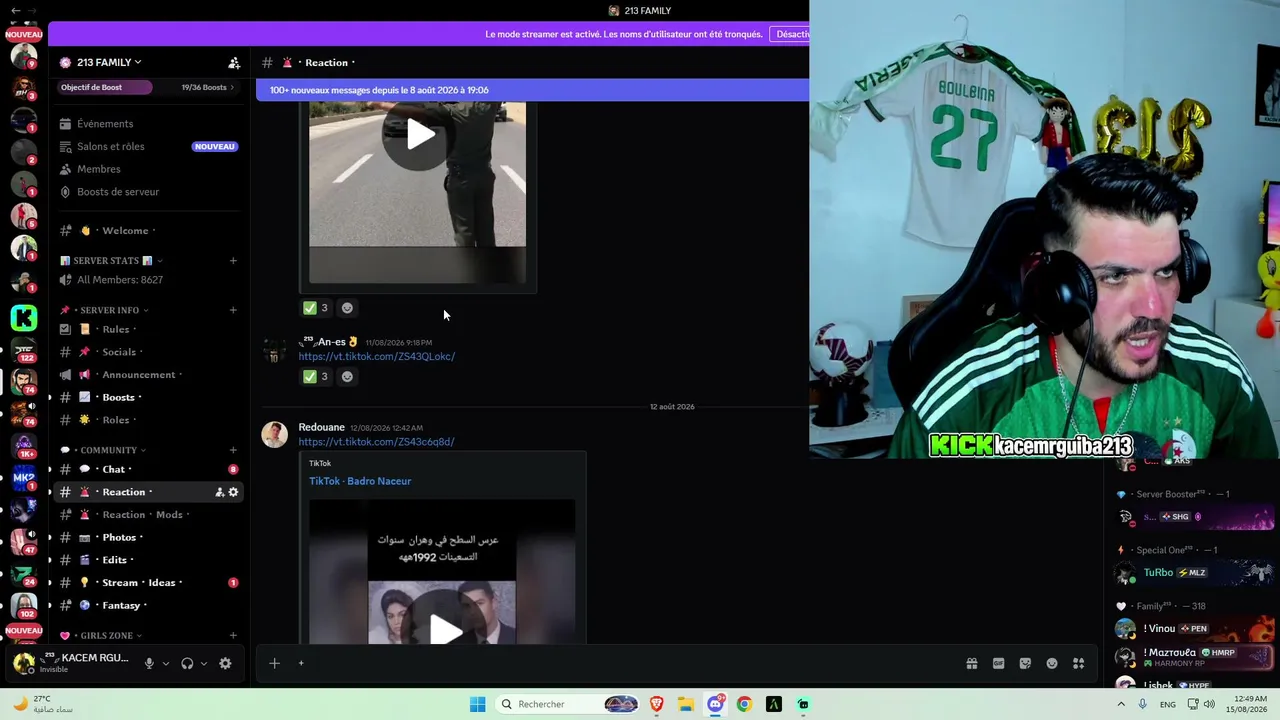The image size is (1280, 720).
Task: Open the Roles channel
Action: coord(116,420)
